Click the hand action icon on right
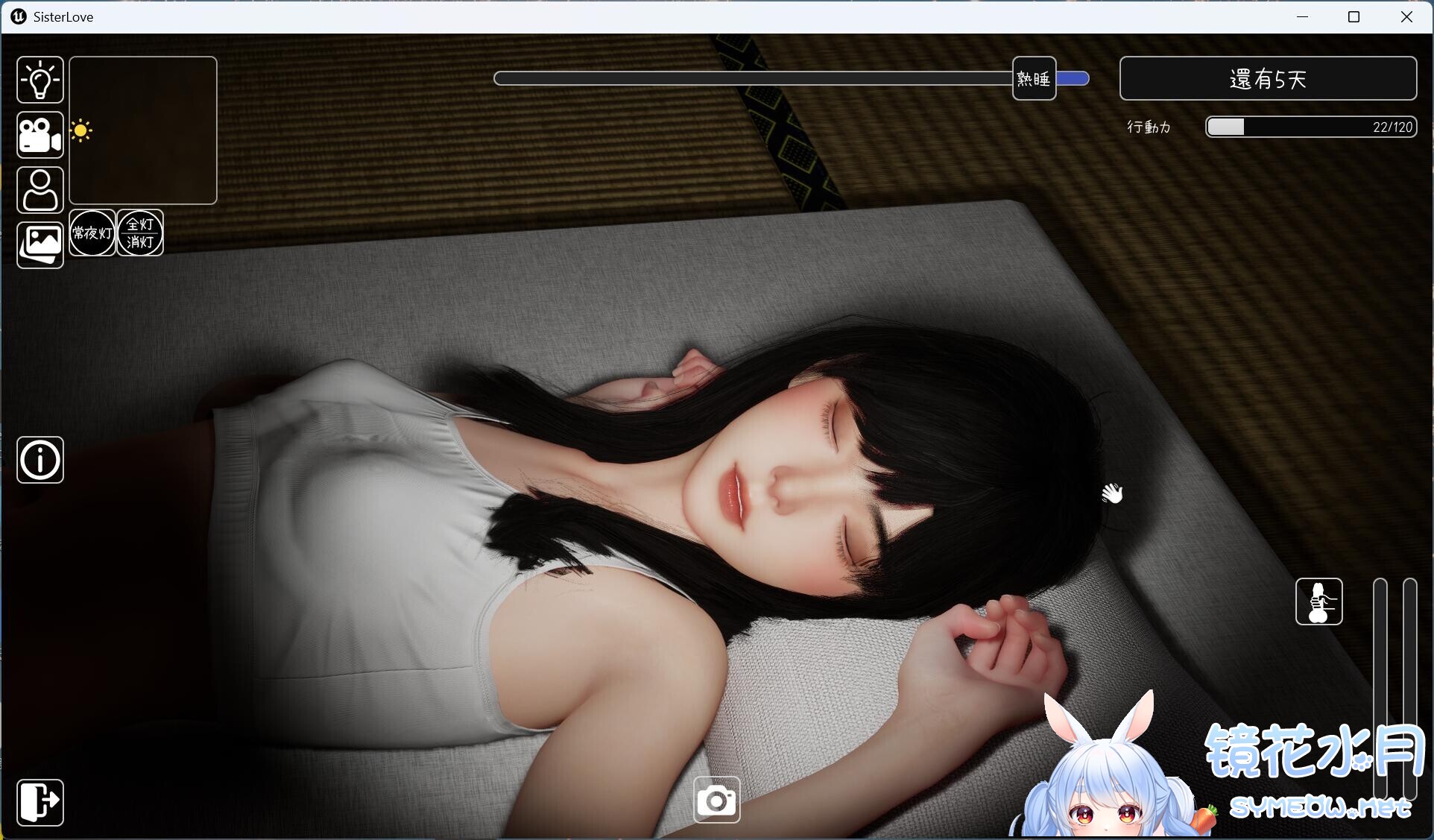The width and height of the screenshot is (1434, 840). point(1319,601)
